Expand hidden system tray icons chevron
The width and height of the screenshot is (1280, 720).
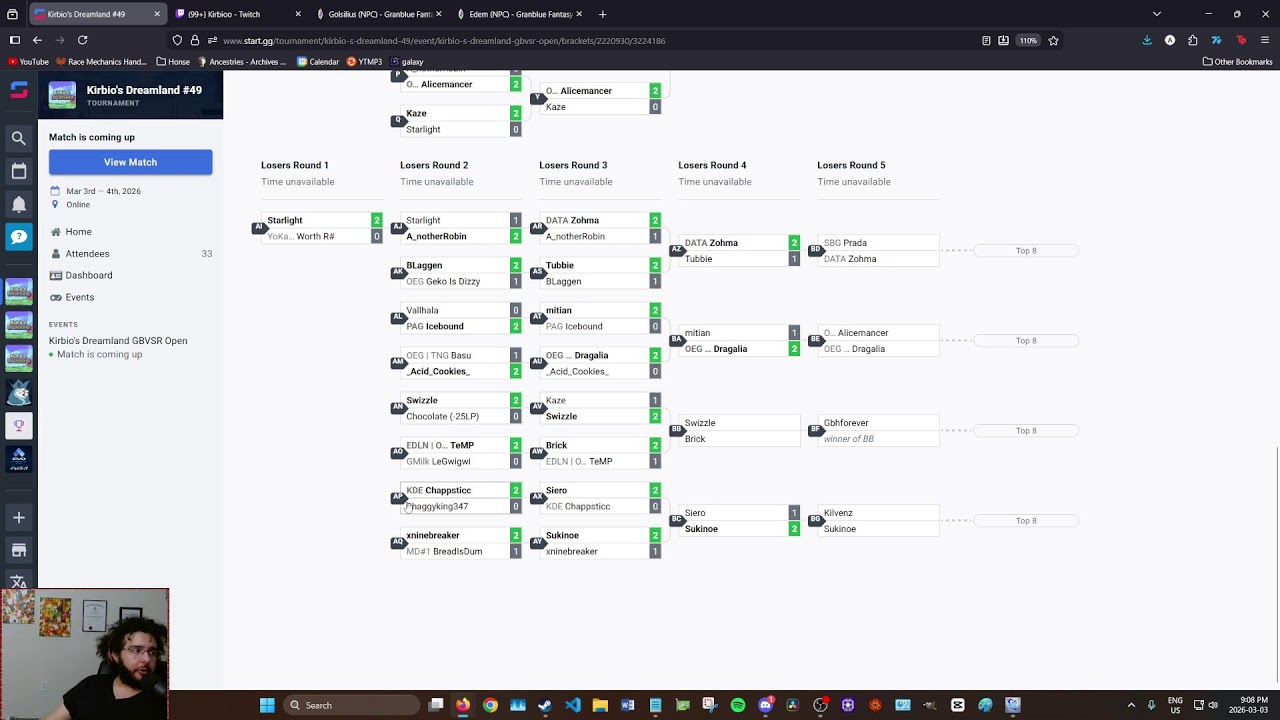coord(1131,705)
